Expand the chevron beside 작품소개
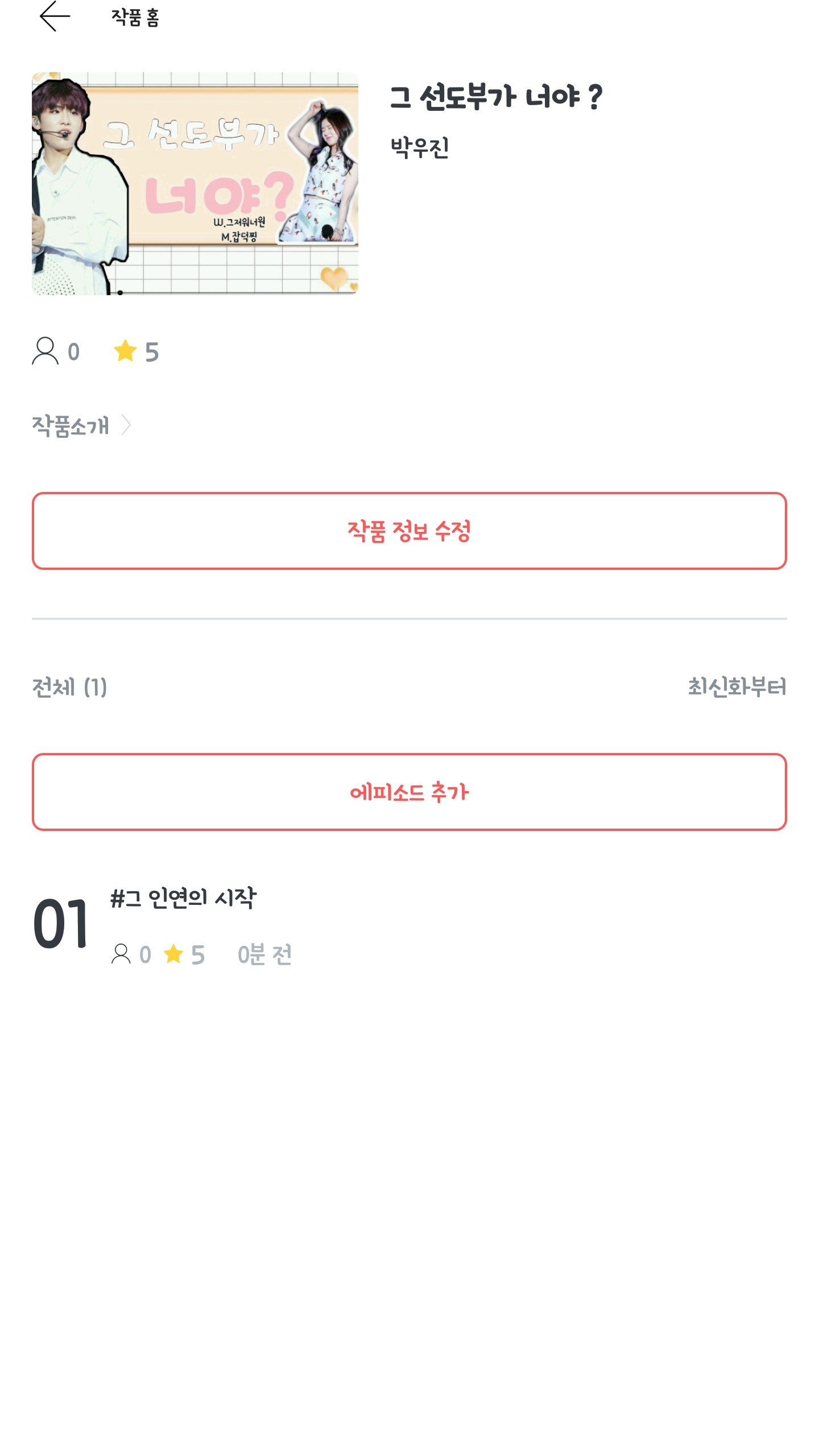 tap(127, 425)
